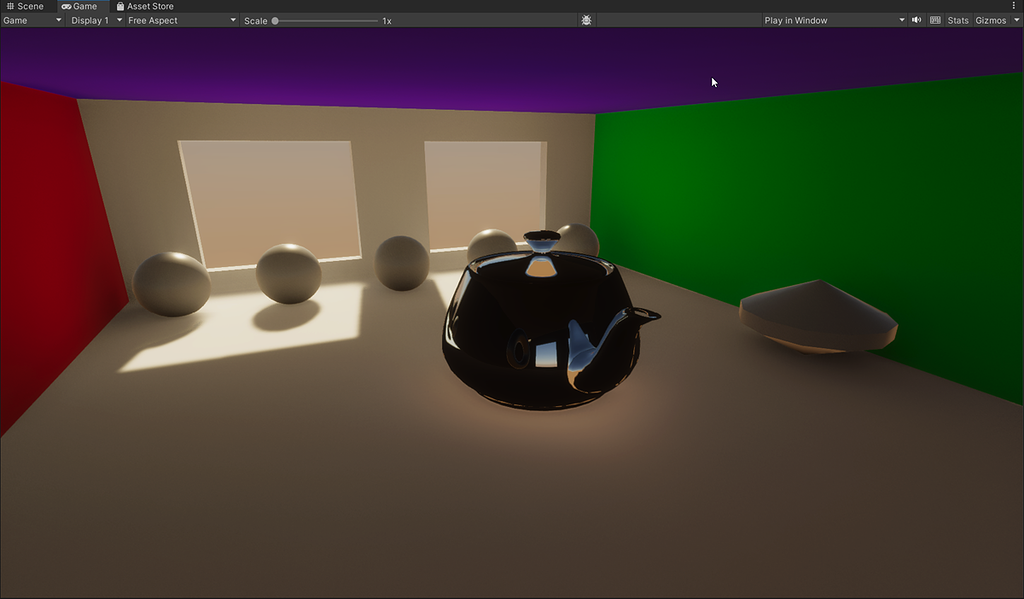Image resolution: width=1024 pixels, height=599 pixels.
Task: Enable VSync with the monitor icon beside the speaker
Action: pyautogui.click(x=934, y=19)
